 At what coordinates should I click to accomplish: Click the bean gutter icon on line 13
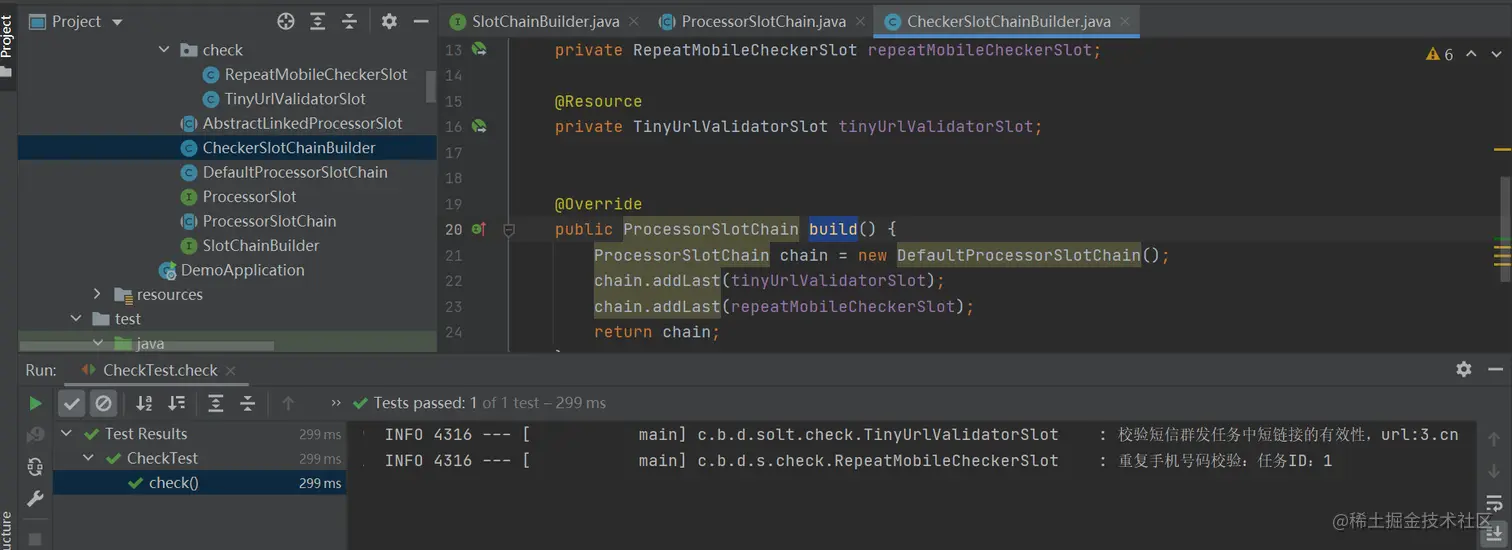pos(479,49)
